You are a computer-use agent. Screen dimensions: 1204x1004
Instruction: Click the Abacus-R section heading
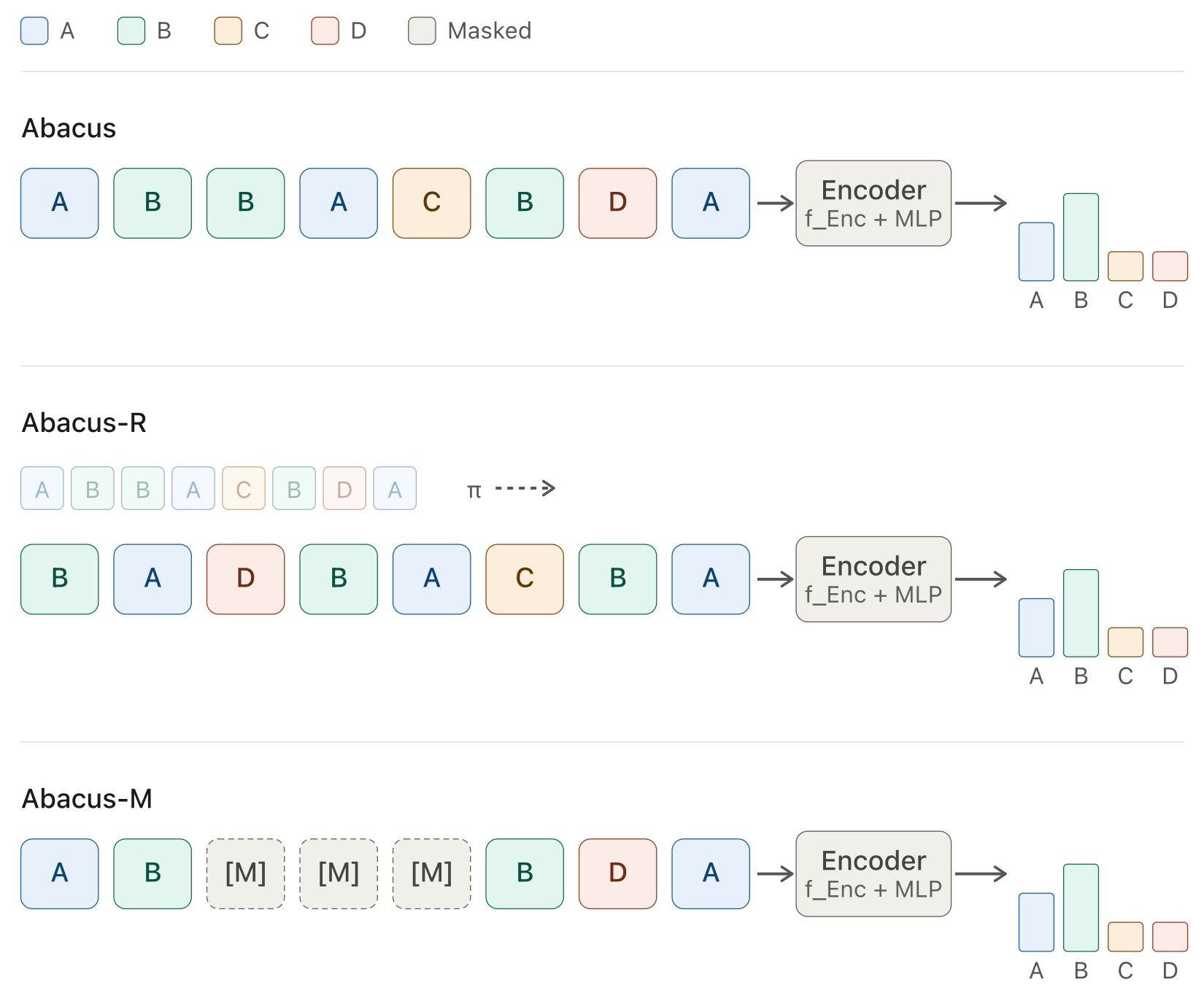click(84, 422)
